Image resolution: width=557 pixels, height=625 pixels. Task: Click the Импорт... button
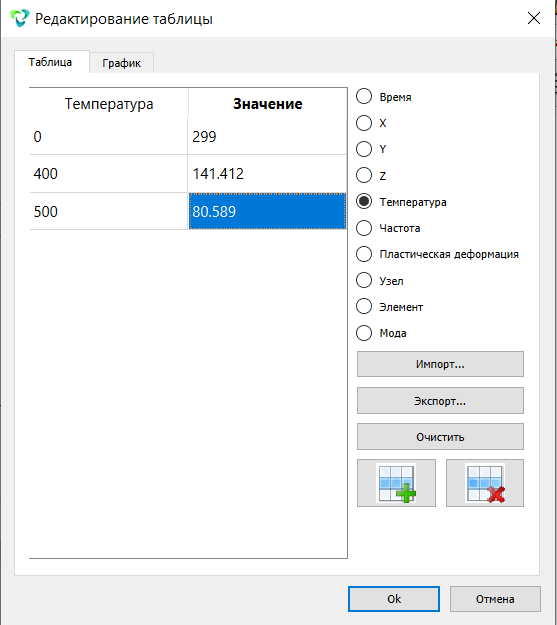[440, 364]
